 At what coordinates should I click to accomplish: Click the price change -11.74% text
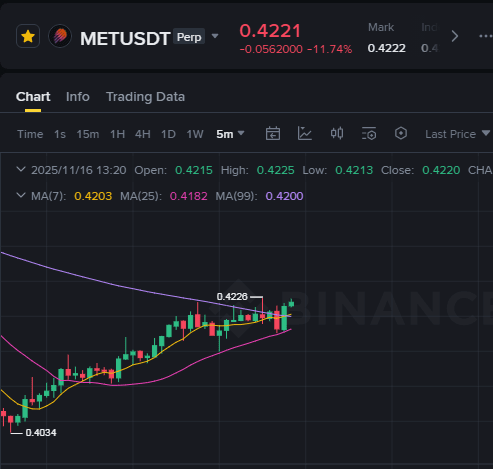point(329,49)
